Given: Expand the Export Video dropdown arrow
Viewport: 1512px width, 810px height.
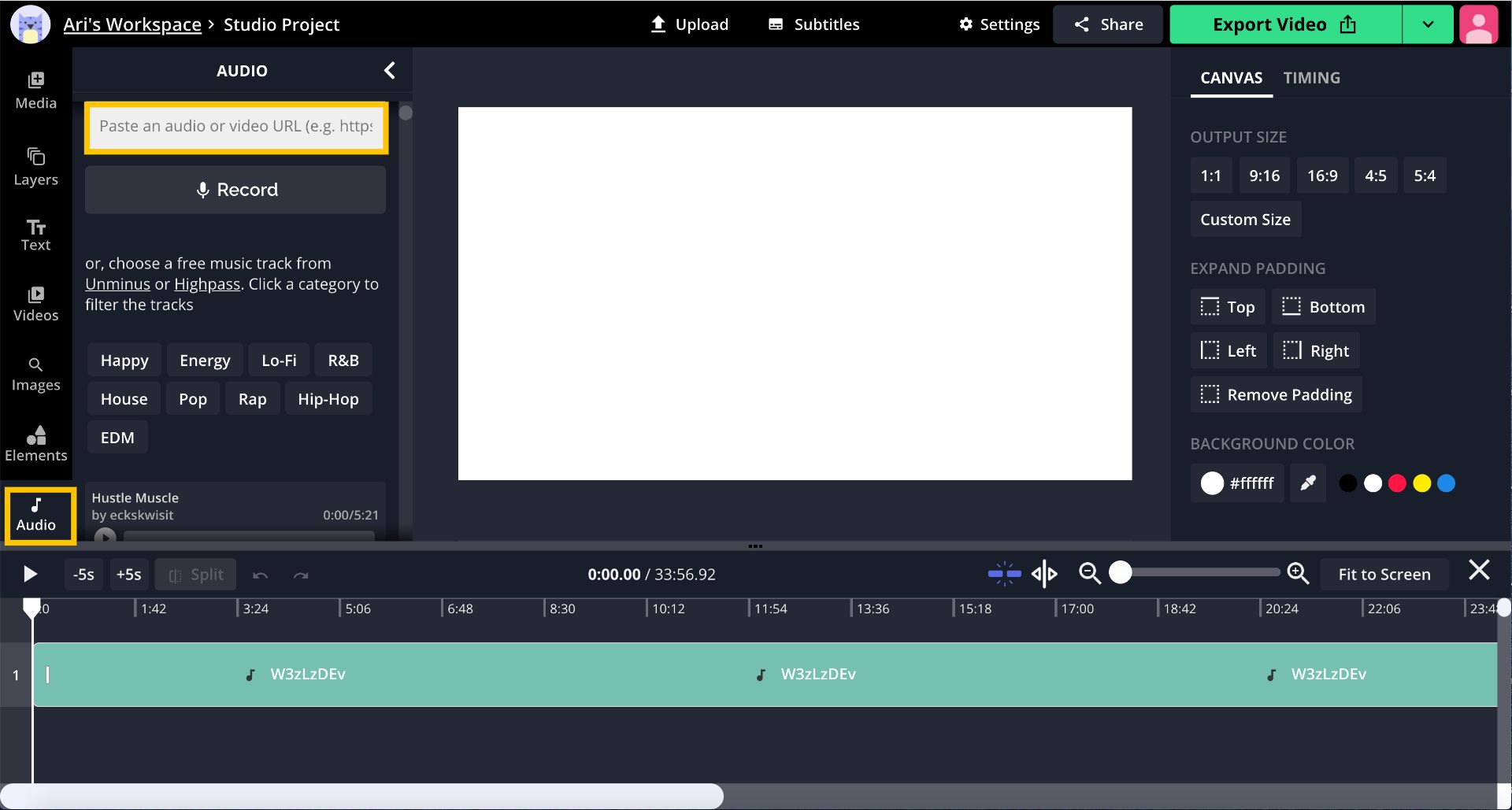Looking at the screenshot, I should tap(1427, 24).
